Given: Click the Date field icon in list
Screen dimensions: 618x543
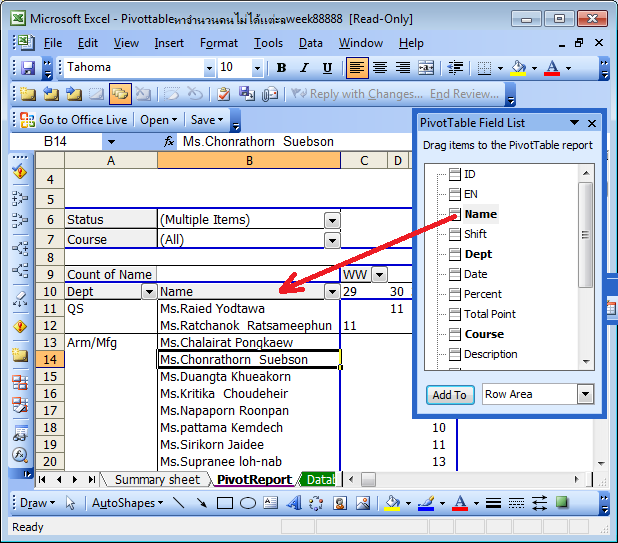Looking at the screenshot, I should click(x=454, y=274).
